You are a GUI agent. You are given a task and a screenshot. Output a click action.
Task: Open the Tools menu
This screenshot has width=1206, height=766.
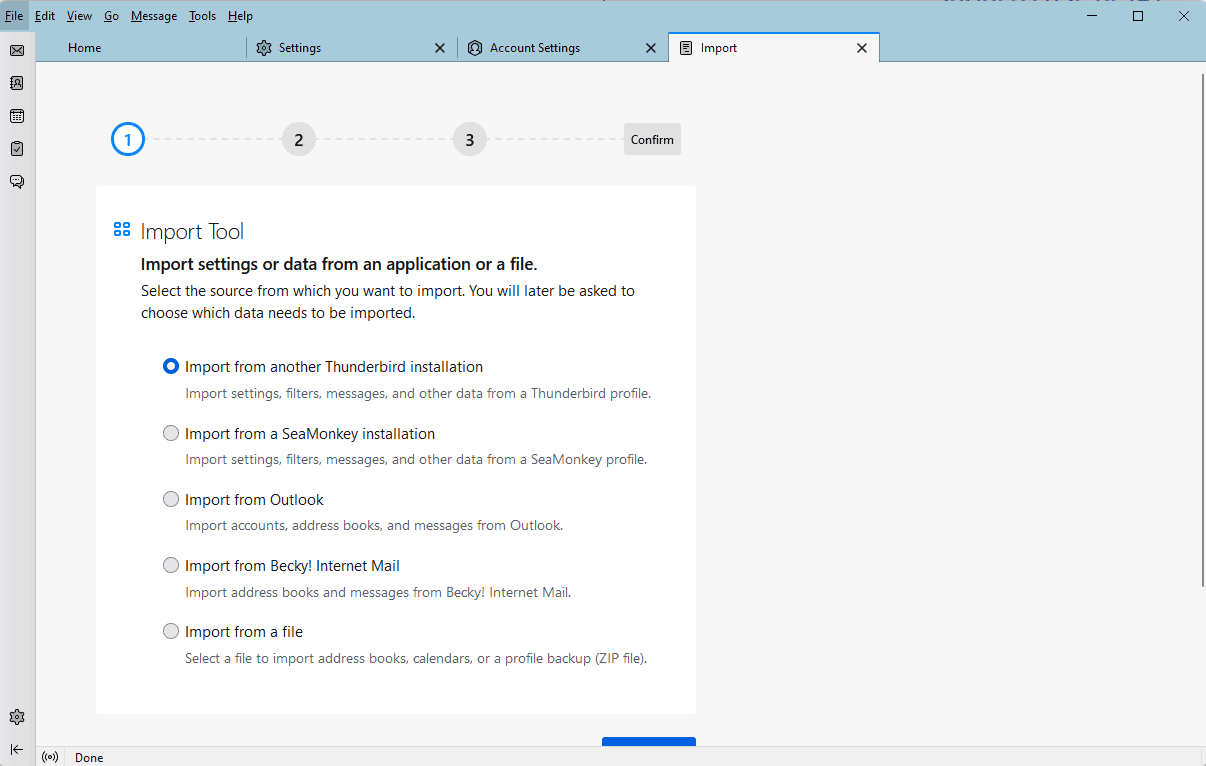(202, 16)
